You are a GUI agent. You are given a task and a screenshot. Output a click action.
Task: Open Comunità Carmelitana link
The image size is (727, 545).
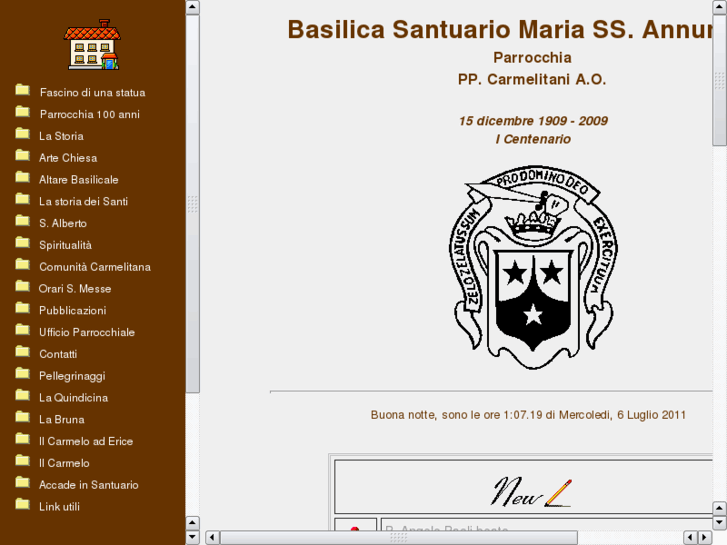[95, 267]
